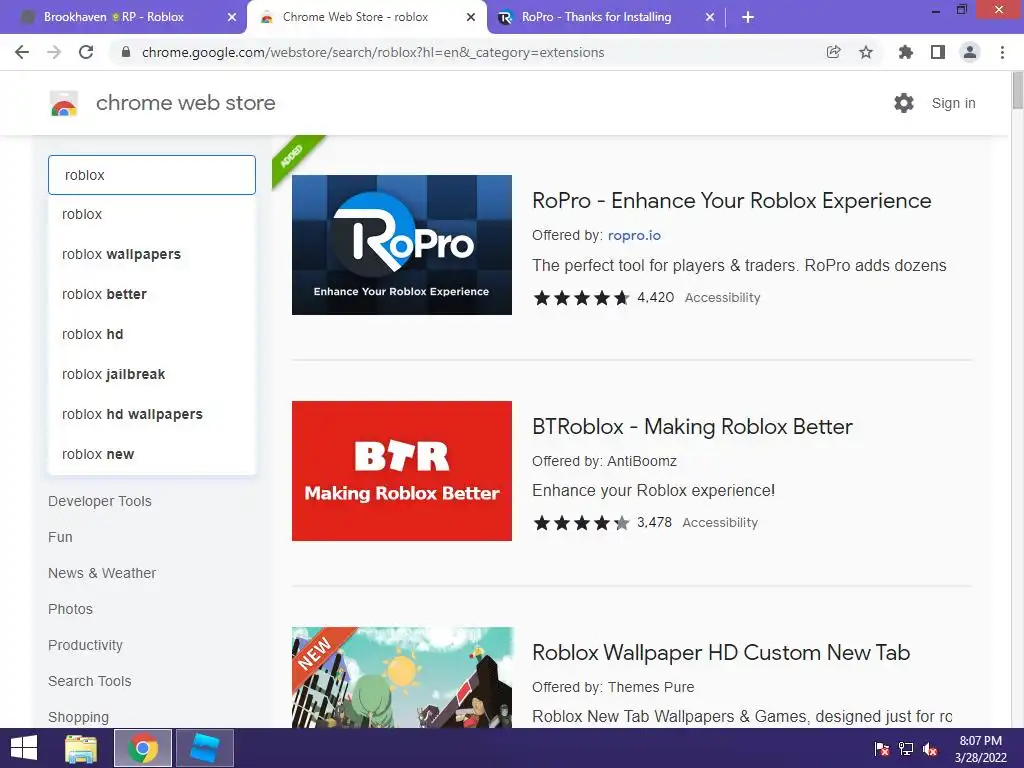
Task: Open the Roblox app in taskbar
Action: click(204, 748)
